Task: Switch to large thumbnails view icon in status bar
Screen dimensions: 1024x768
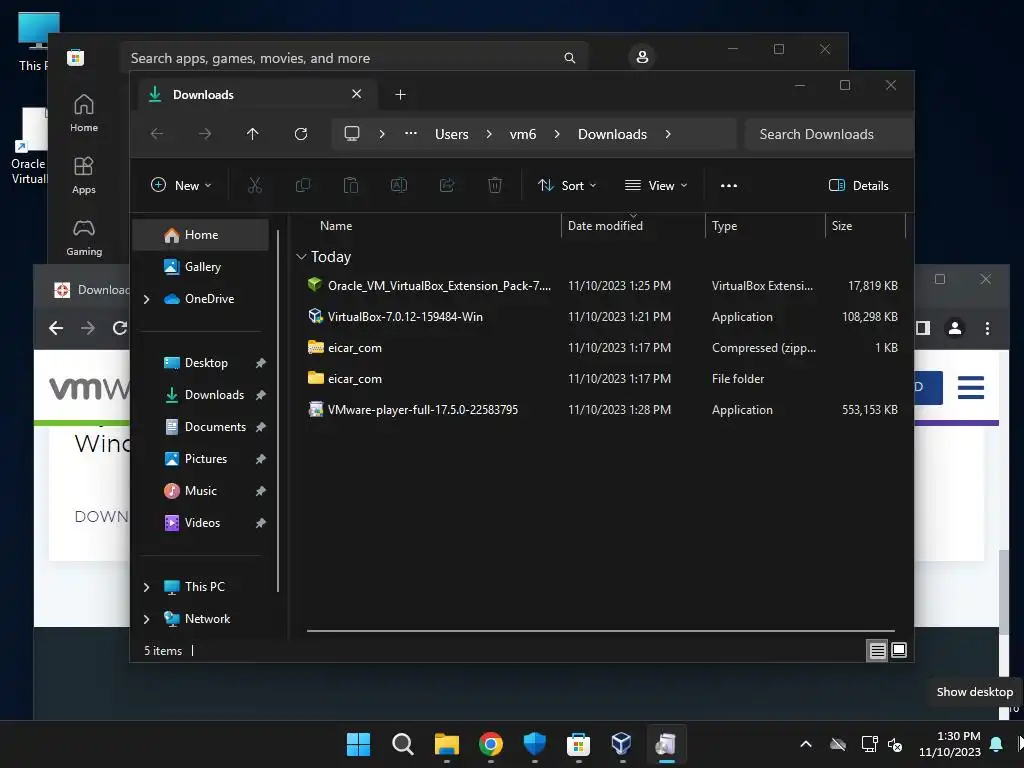Action: pyautogui.click(x=899, y=650)
